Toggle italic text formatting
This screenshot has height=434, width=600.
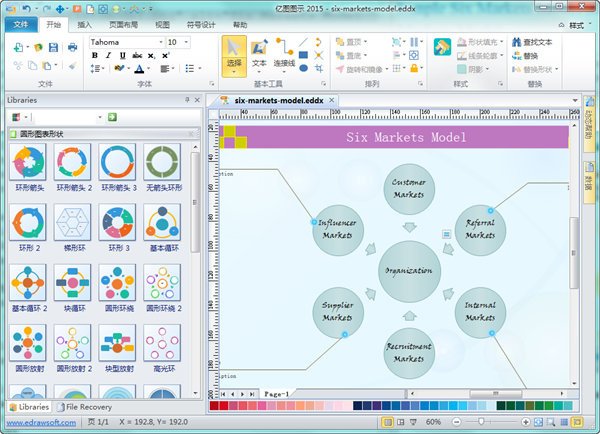pos(108,56)
